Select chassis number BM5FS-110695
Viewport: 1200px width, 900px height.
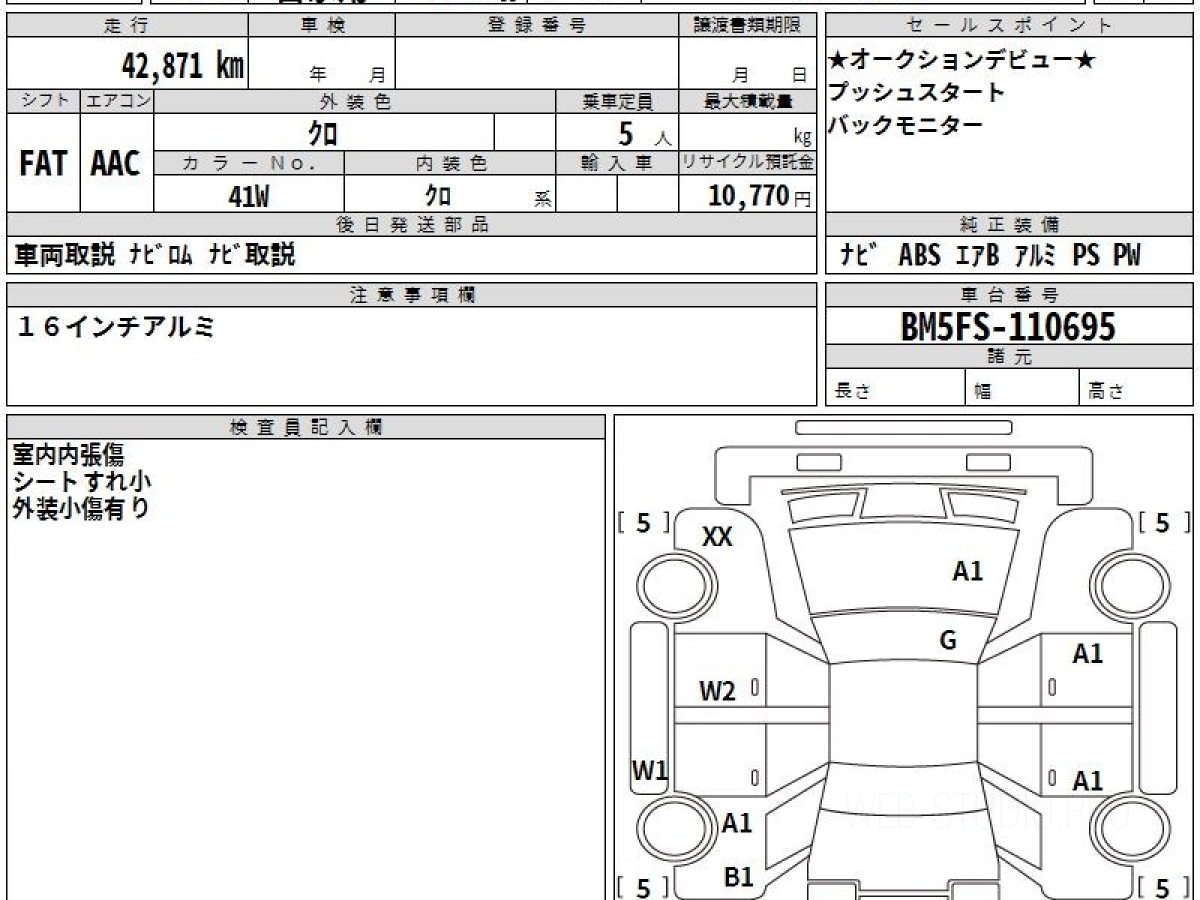click(1008, 327)
